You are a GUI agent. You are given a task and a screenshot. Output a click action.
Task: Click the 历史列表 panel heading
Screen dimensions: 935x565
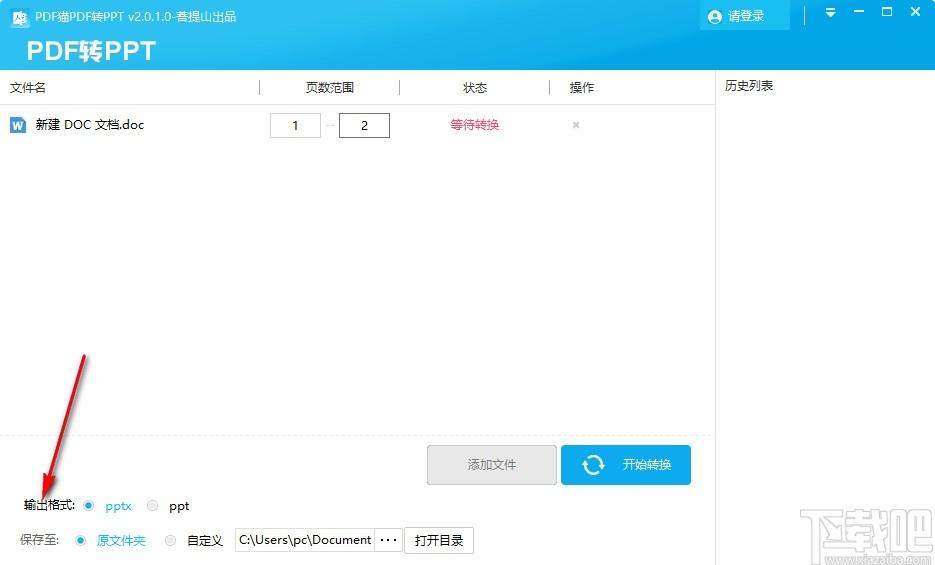pyautogui.click(x=749, y=86)
